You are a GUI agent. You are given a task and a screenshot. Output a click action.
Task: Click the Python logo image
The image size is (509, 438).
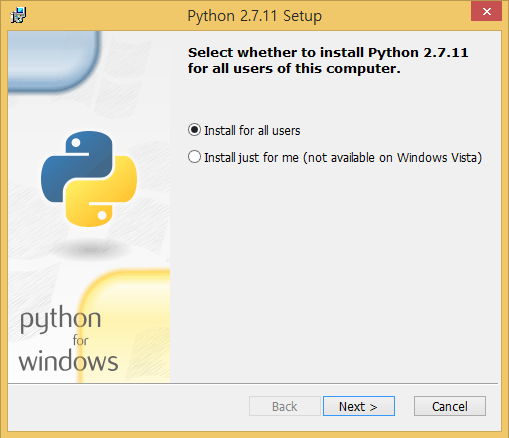89,179
